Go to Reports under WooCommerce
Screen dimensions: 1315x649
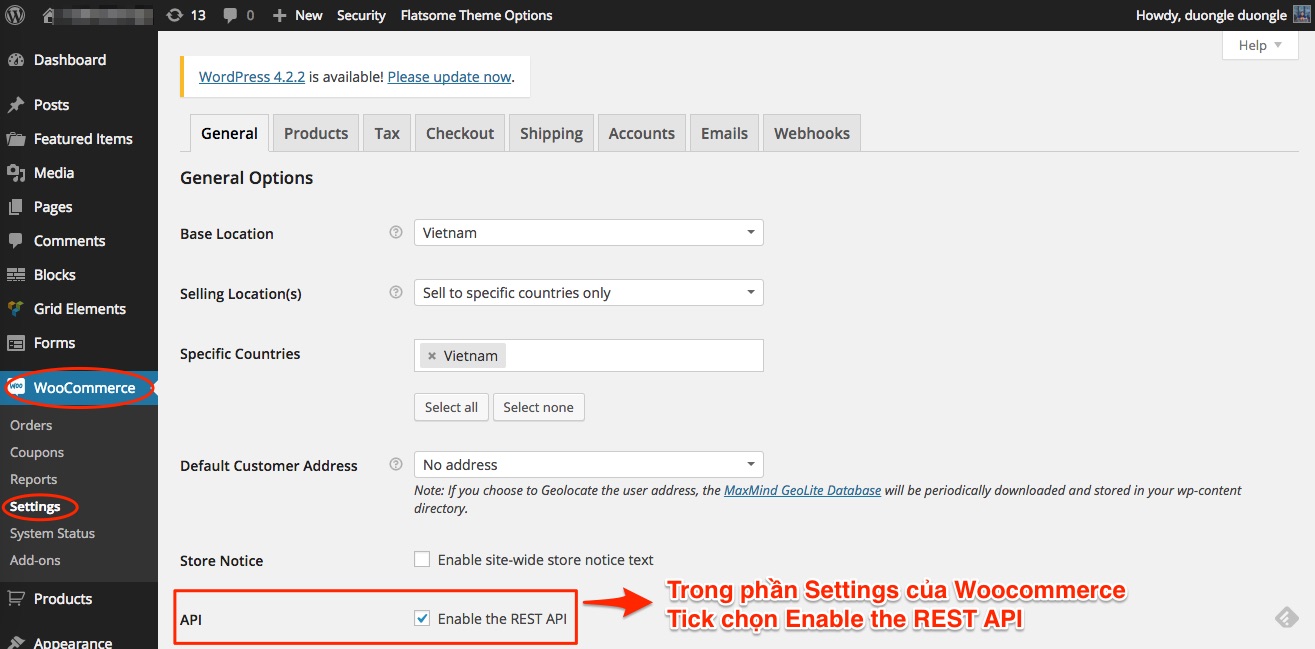(x=34, y=479)
